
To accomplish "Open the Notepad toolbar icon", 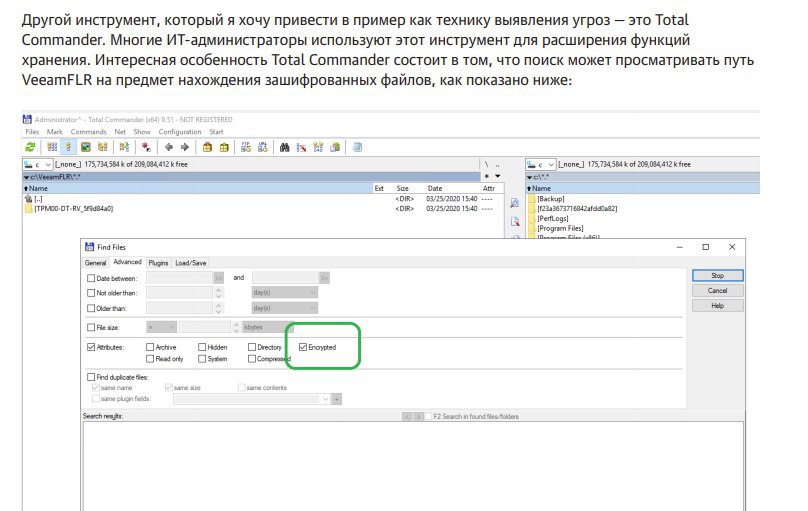I will 357,147.
